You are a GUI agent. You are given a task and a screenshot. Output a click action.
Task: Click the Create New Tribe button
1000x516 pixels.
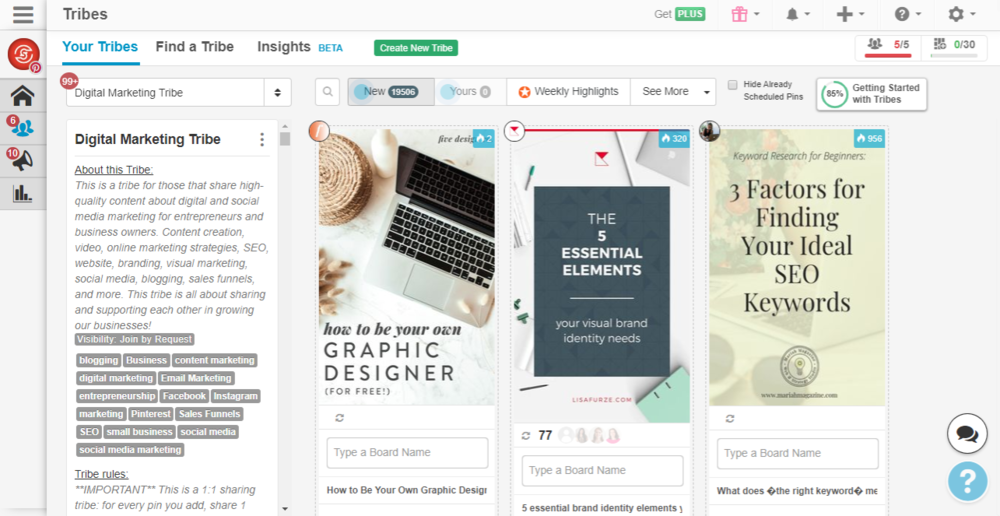(416, 48)
